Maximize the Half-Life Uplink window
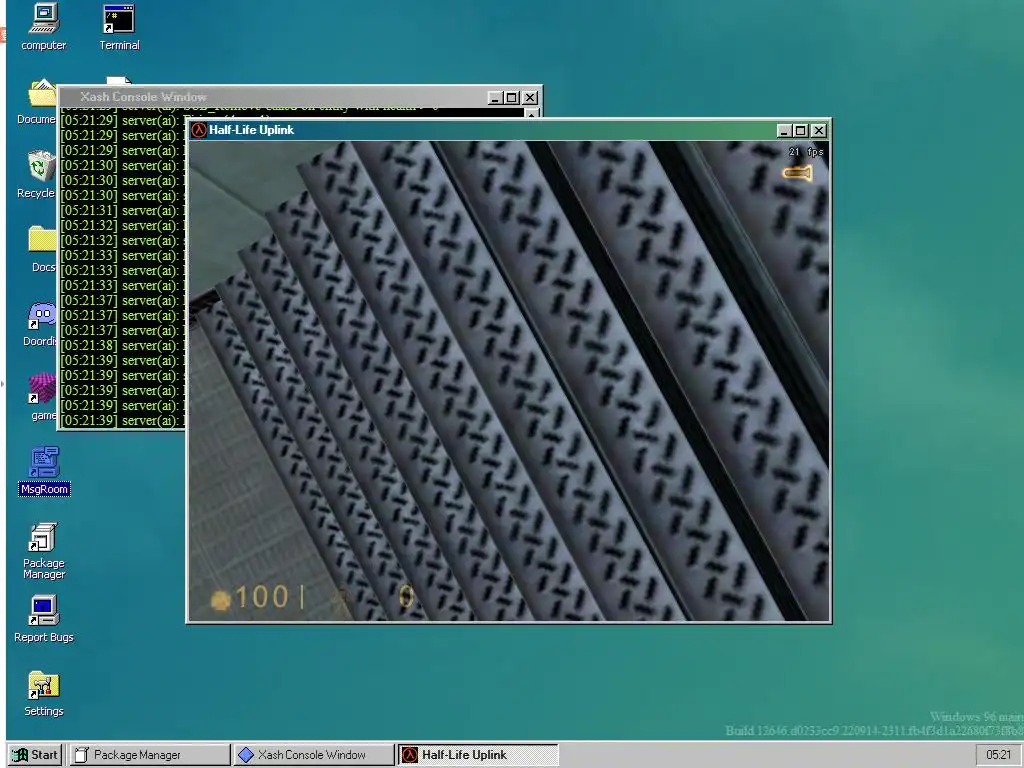 [801, 131]
